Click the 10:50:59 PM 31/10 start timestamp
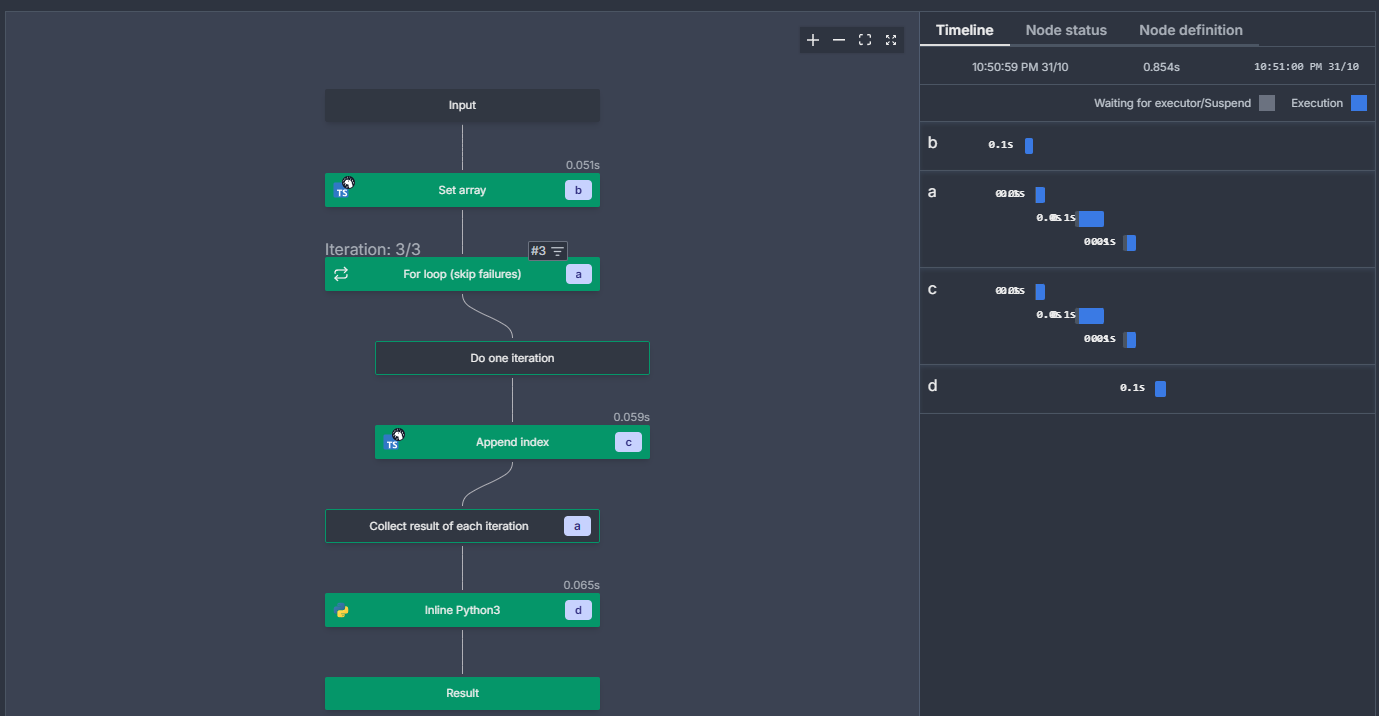Screen dimensions: 1379x716 click(x=1020, y=67)
